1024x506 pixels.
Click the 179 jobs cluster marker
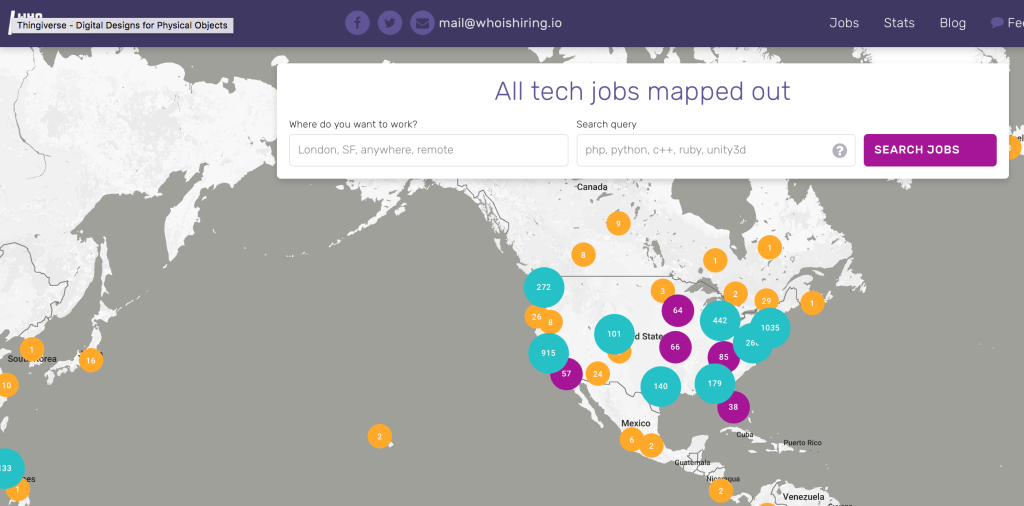[x=715, y=384]
